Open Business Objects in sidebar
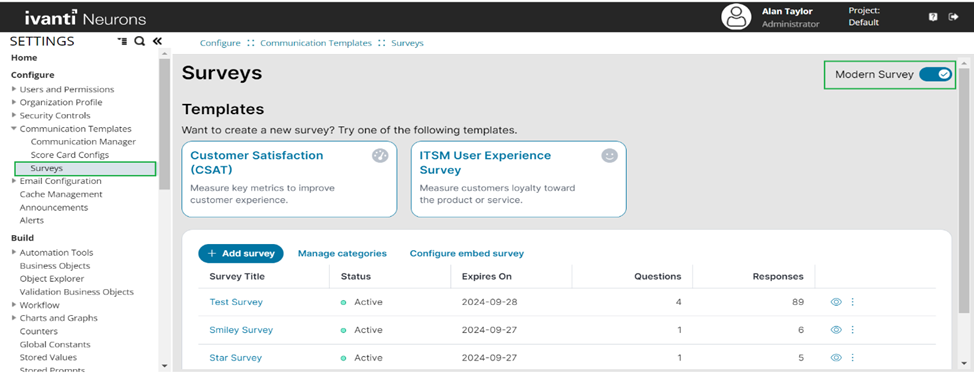The width and height of the screenshot is (974, 389). (x=55, y=266)
